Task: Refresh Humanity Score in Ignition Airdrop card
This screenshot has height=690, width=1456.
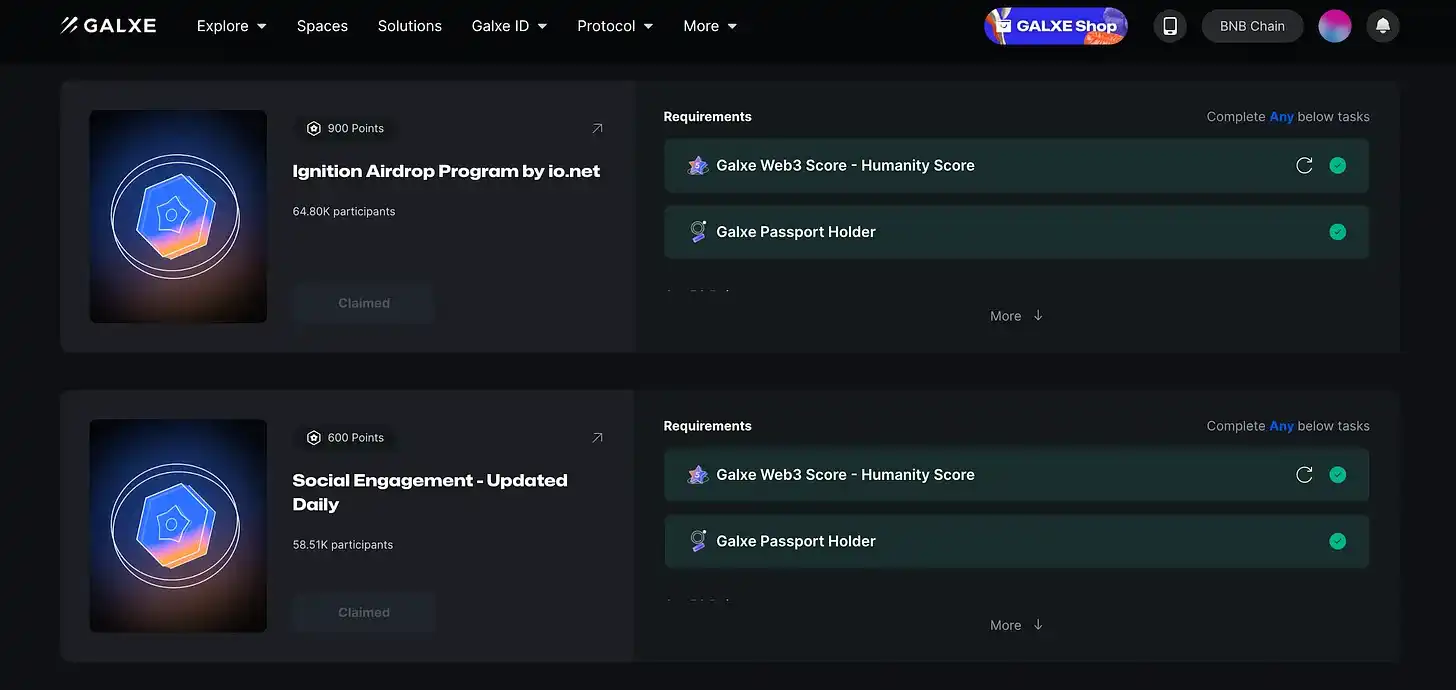Action: click(x=1304, y=166)
